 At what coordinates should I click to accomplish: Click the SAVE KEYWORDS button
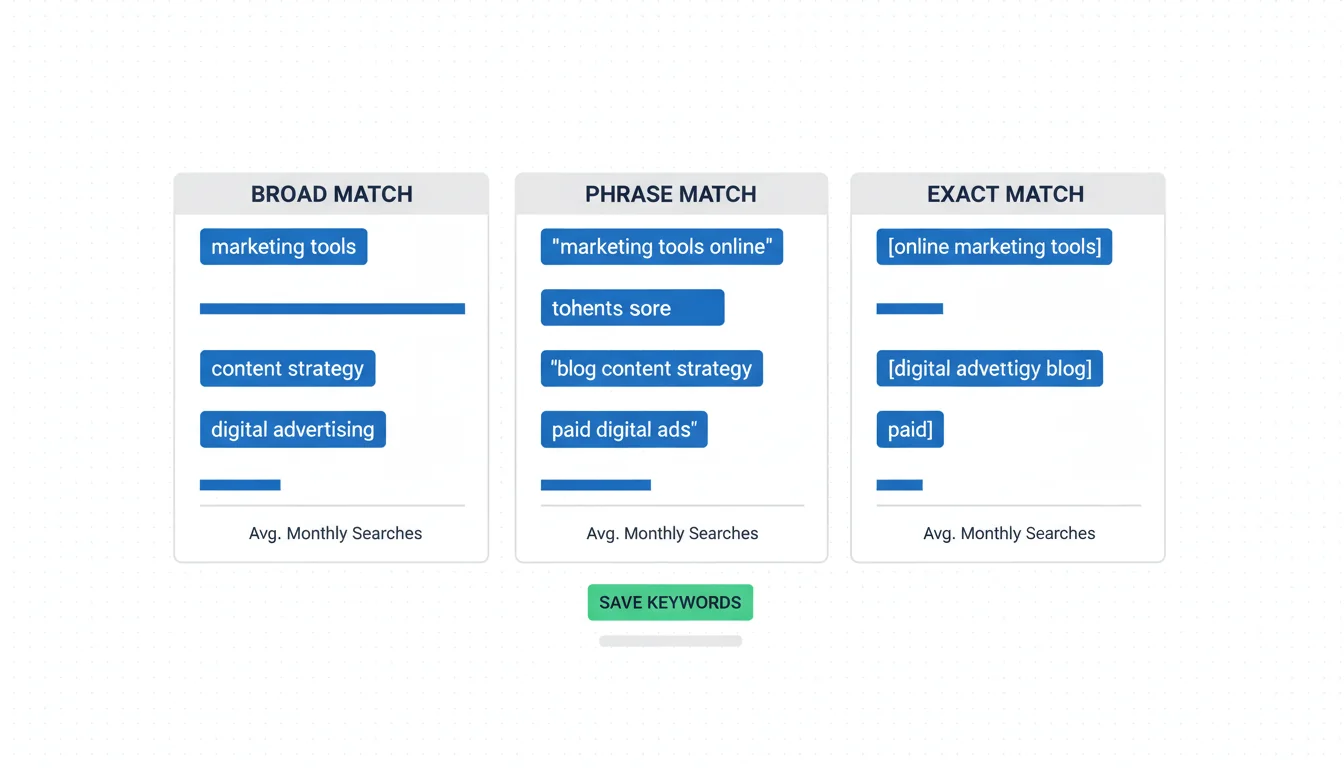click(670, 603)
